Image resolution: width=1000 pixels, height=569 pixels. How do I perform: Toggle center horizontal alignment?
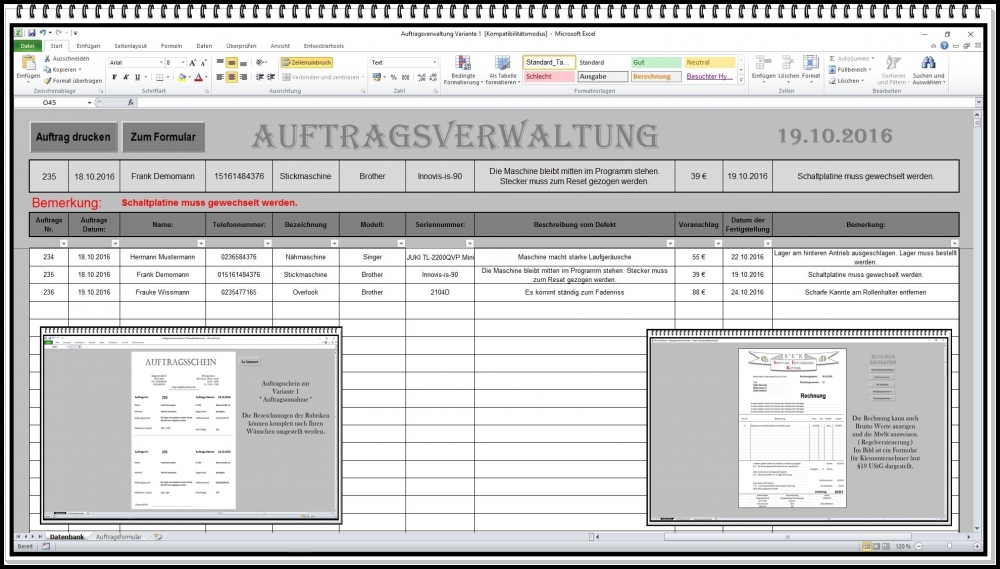(232, 77)
